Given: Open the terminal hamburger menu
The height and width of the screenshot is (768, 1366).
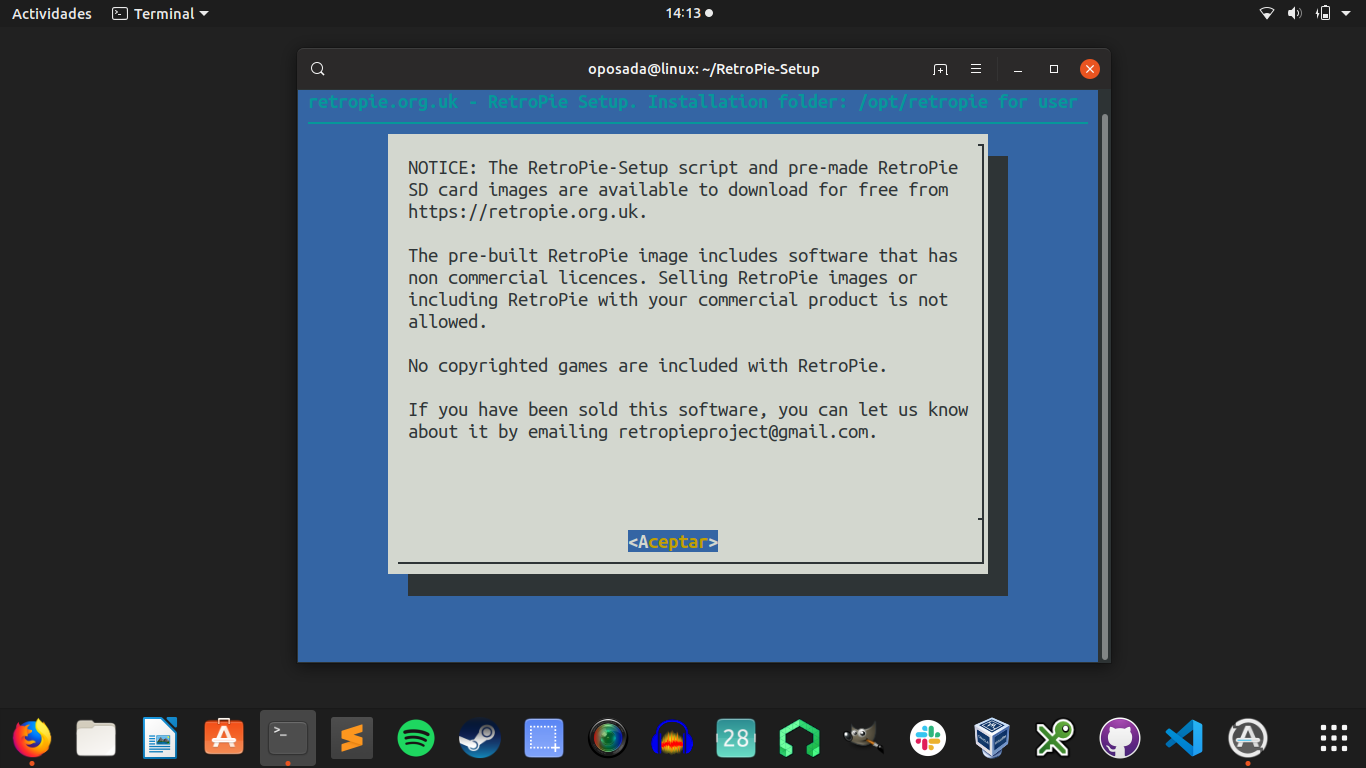Looking at the screenshot, I should (x=975, y=68).
